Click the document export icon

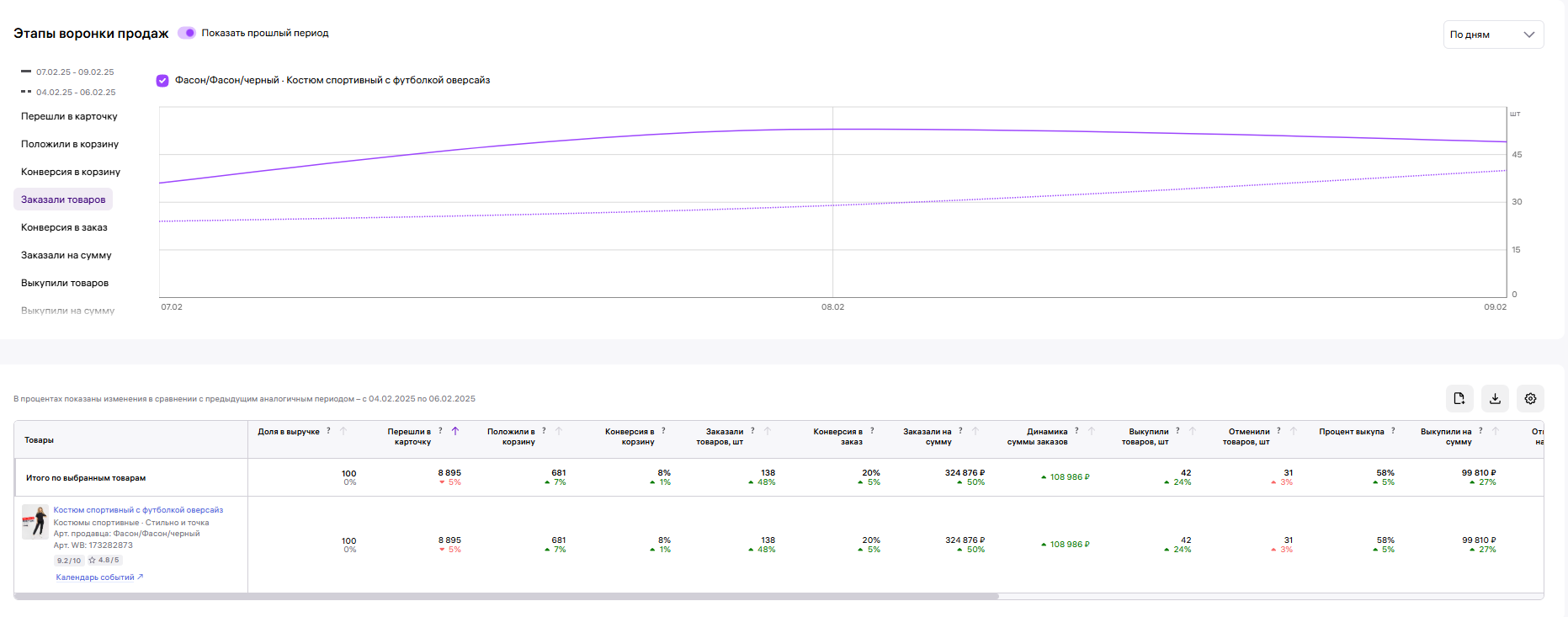pos(1459,399)
